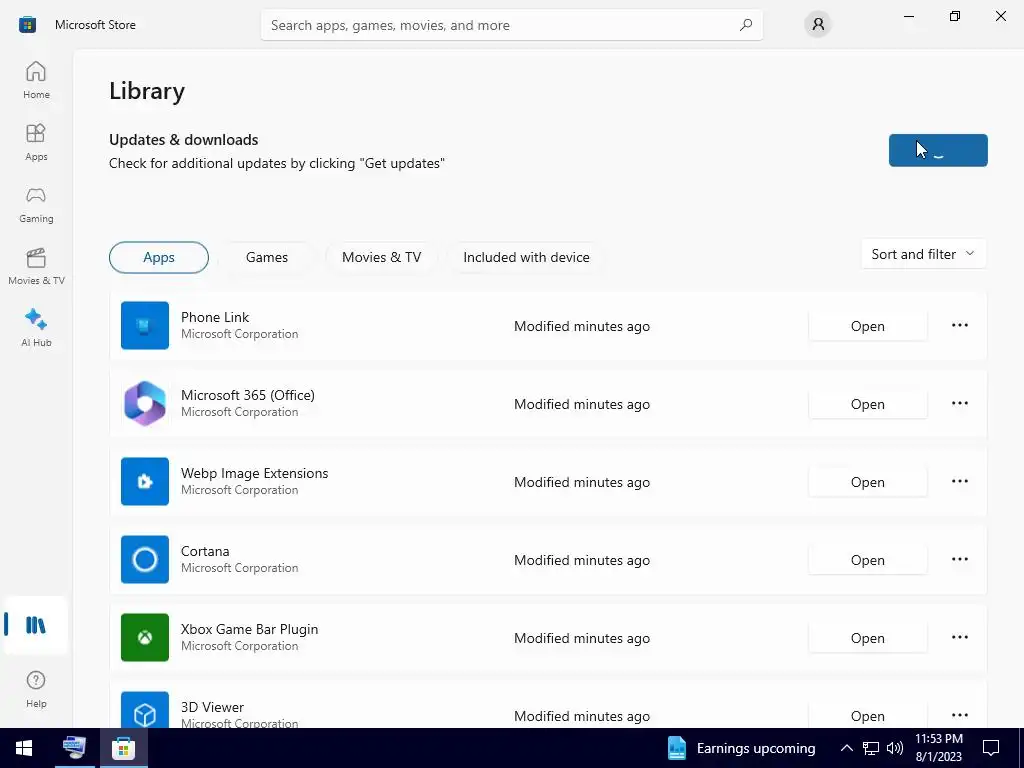1024x768 pixels.
Task: Open the notification center icon
Action: click(x=991, y=748)
